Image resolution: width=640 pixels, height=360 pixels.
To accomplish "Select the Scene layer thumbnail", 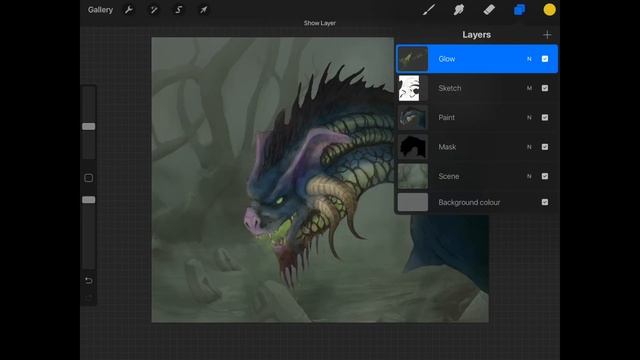I will point(413,176).
